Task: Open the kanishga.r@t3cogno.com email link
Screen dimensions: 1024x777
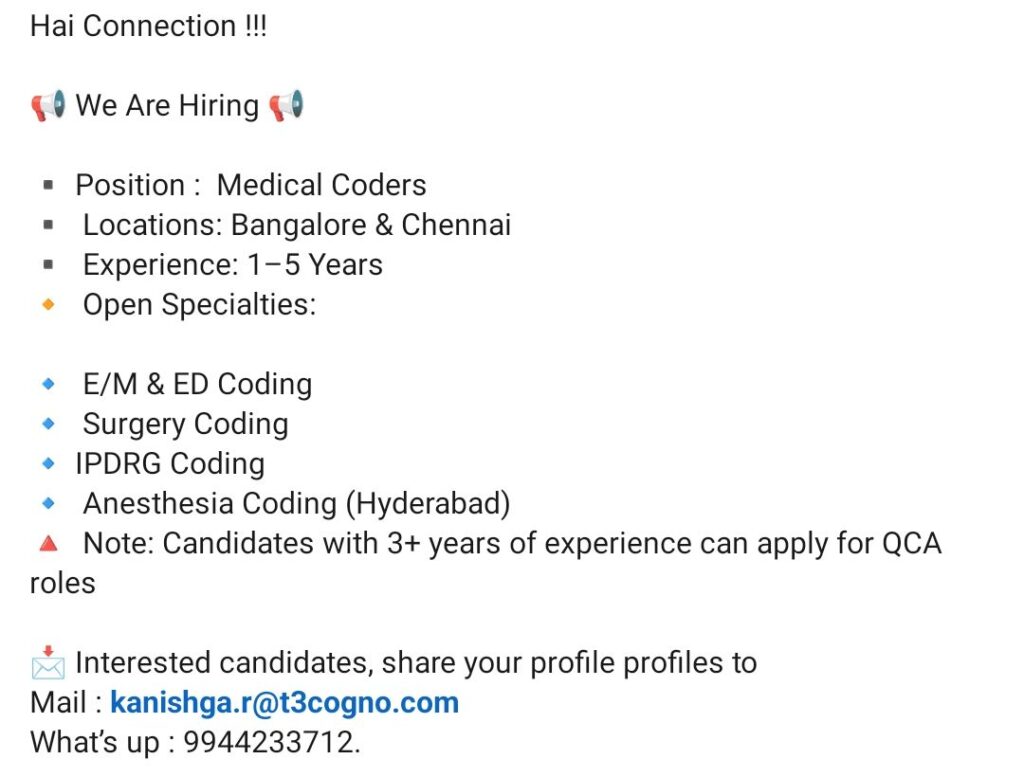Action: click(x=284, y=703)
